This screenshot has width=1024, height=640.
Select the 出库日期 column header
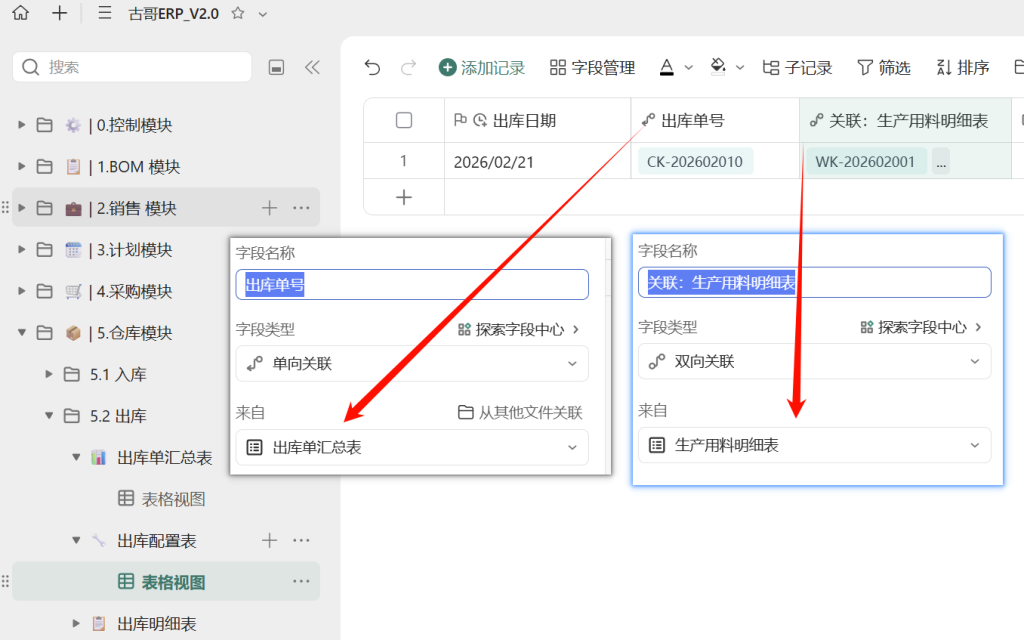click(537, 120)
